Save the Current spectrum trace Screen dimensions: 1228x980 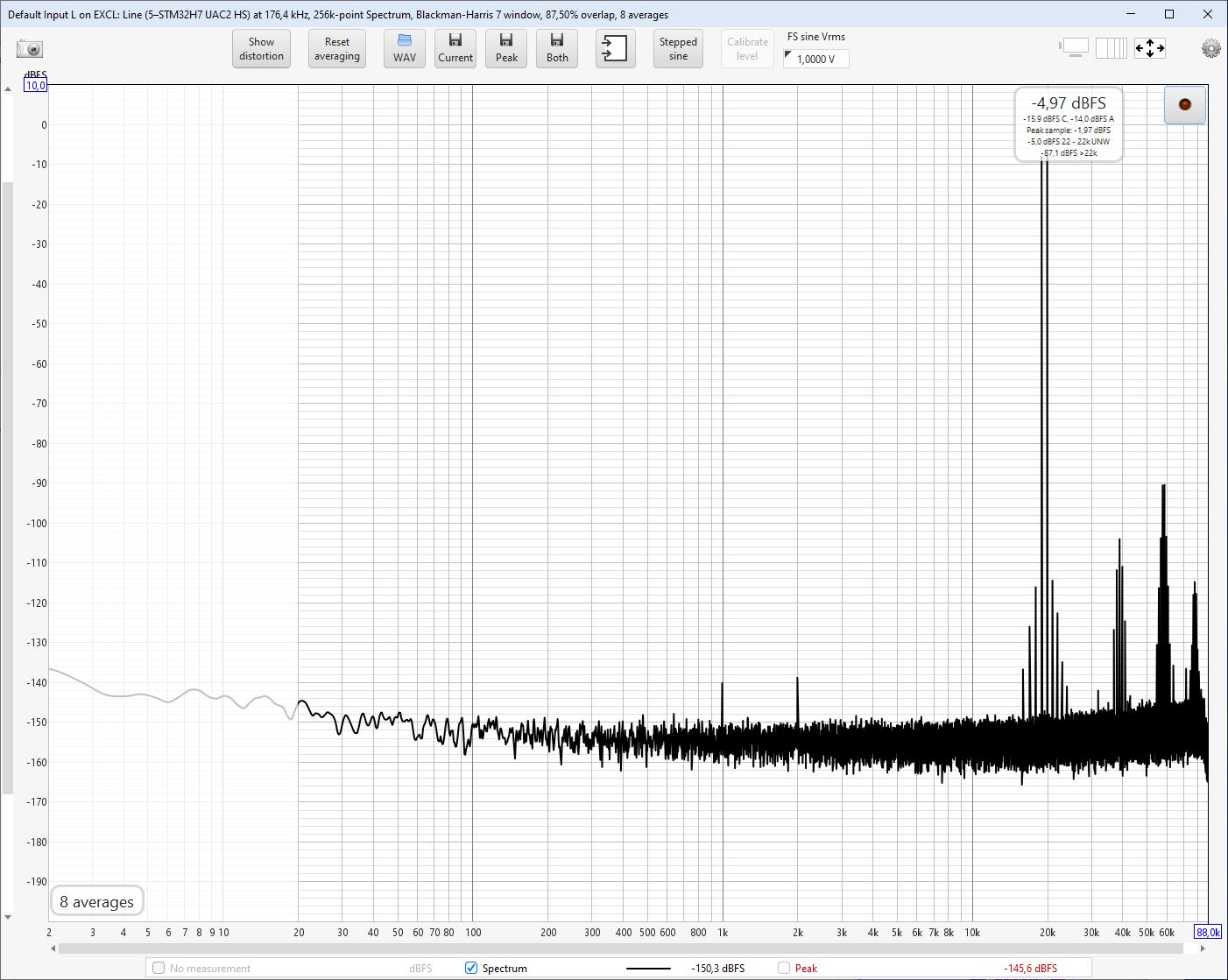pyautogui.click(x=455, y=48)
